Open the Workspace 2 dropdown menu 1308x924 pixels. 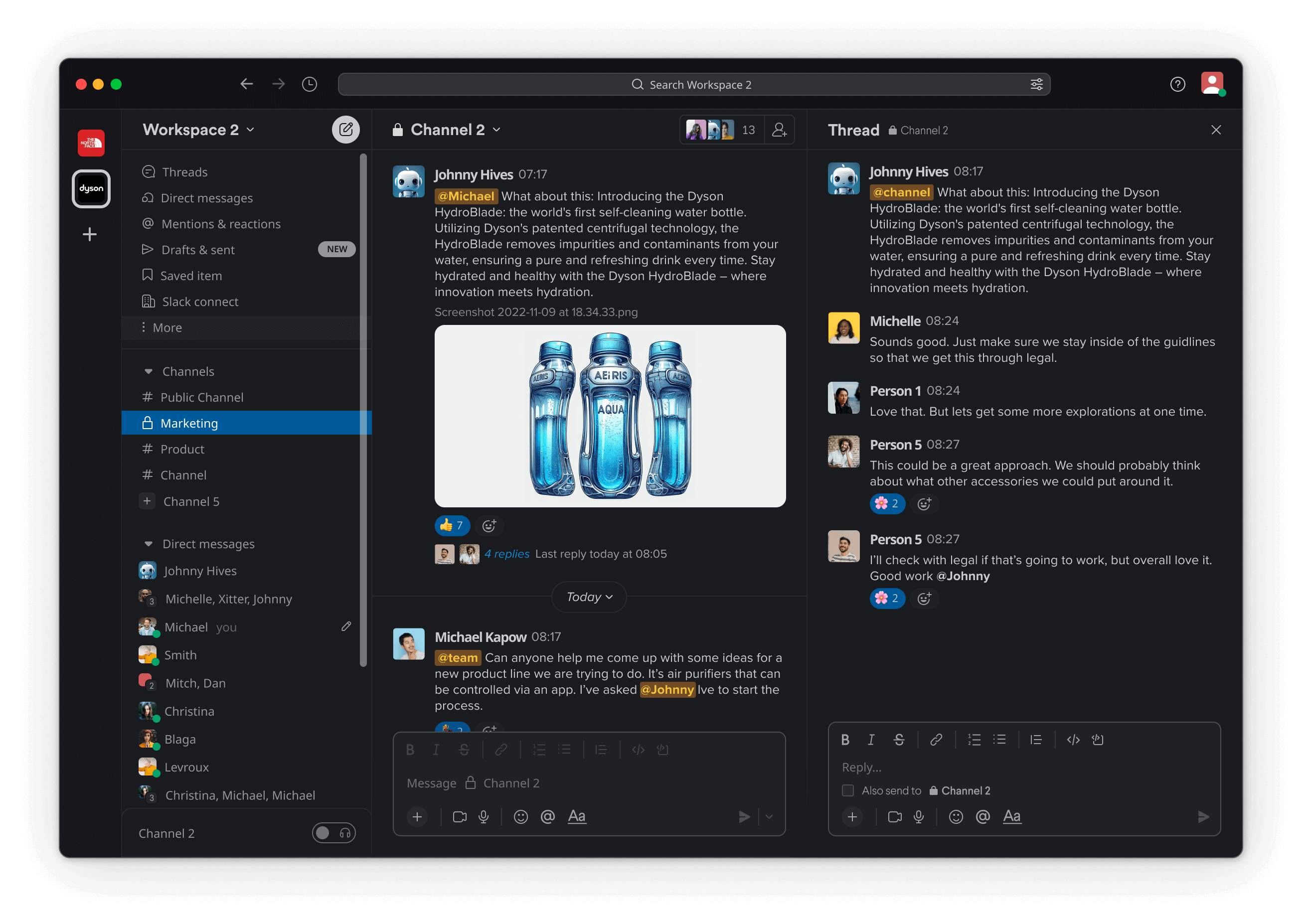tap(198, 130)
